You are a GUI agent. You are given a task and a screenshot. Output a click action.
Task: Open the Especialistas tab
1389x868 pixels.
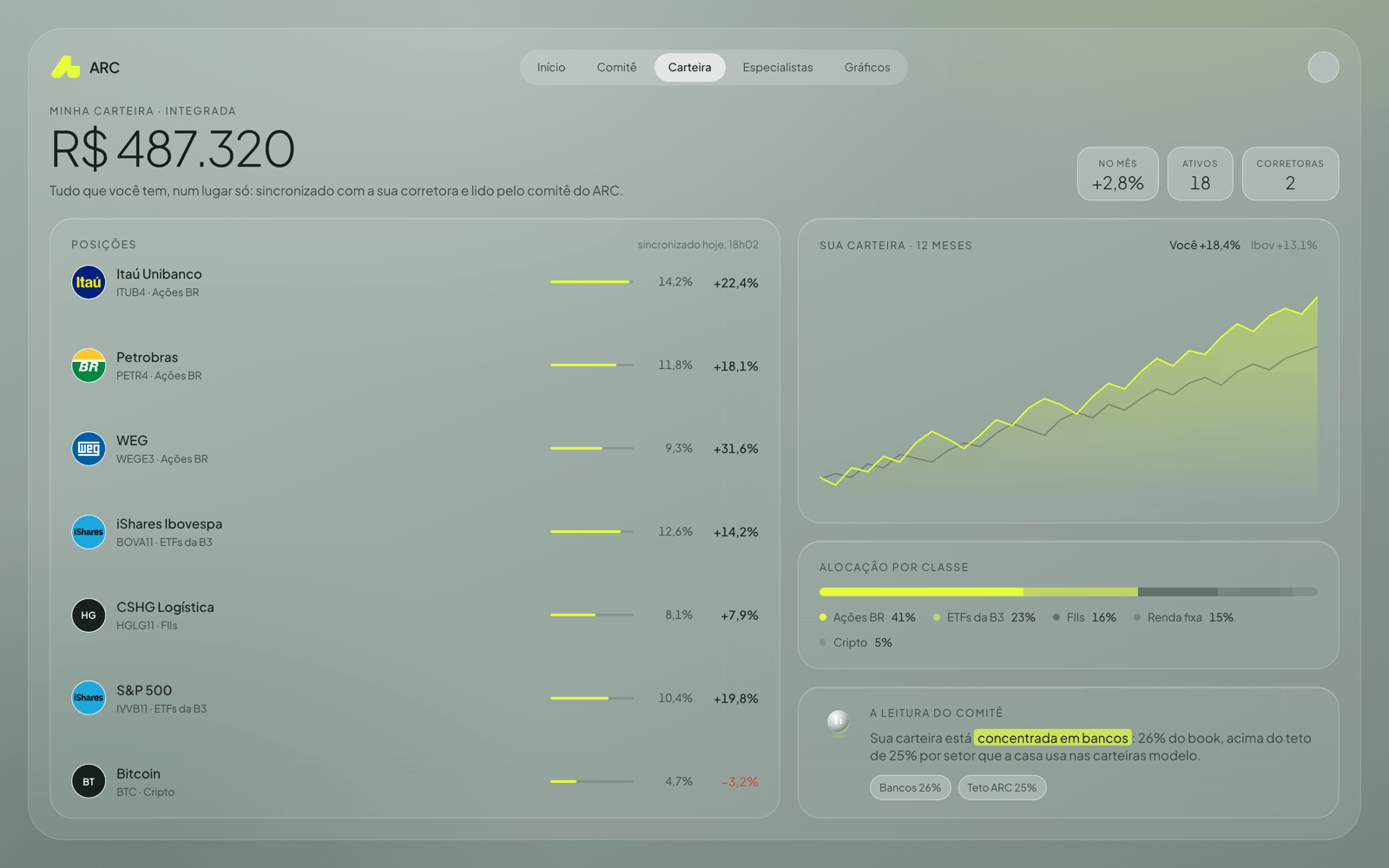click(778, 68)
